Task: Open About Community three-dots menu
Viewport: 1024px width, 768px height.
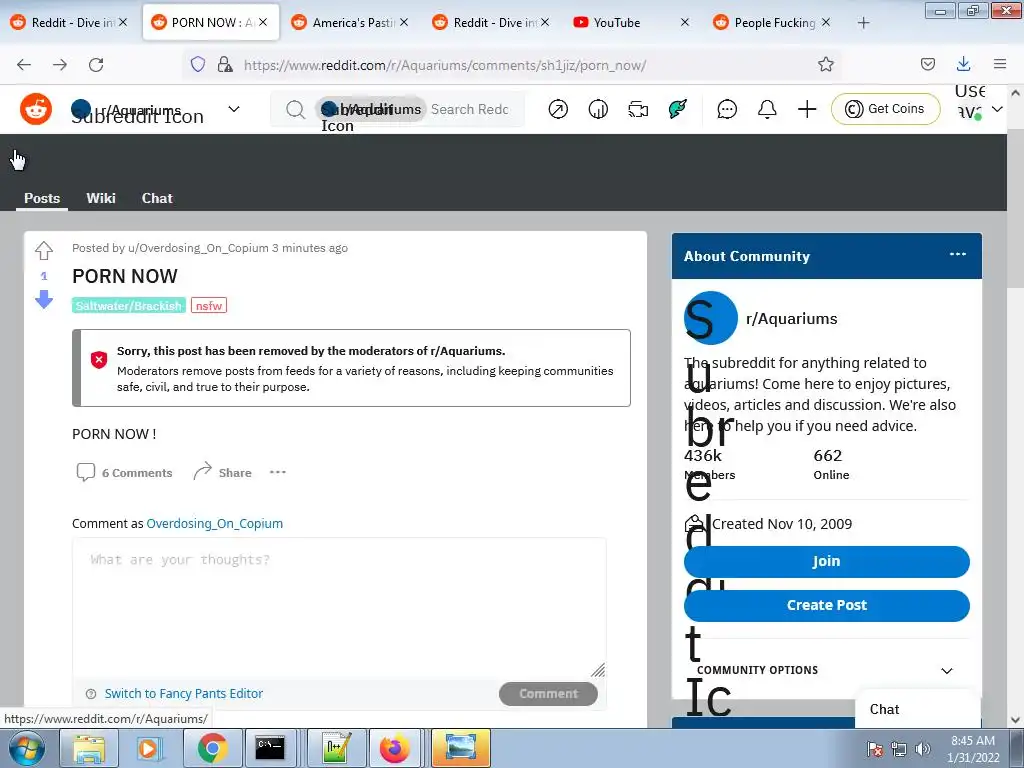Action: pyautogui.click(x=957, y=254)
